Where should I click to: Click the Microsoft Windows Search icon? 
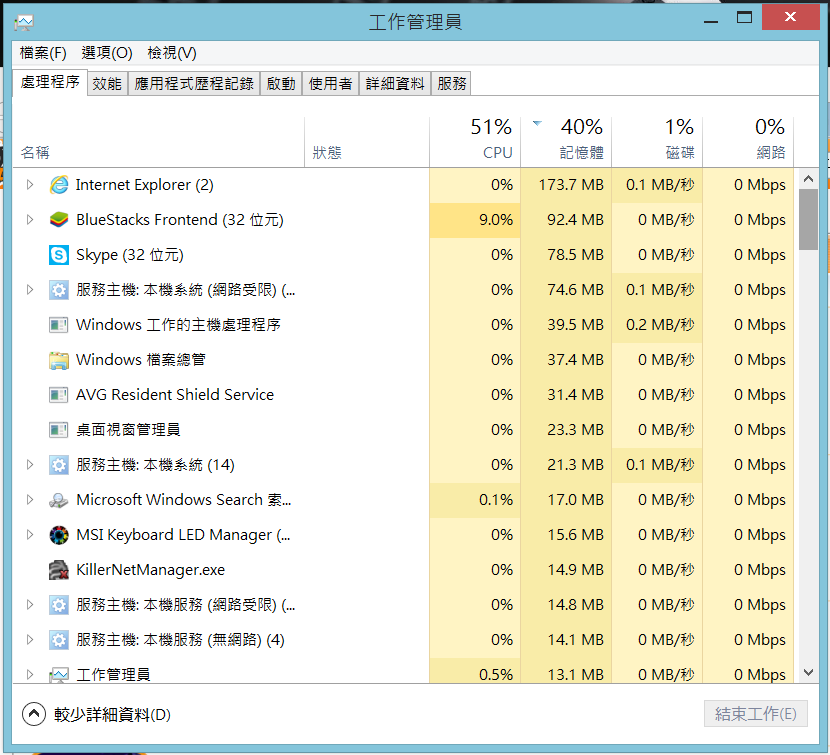click(x=59, y=500)
